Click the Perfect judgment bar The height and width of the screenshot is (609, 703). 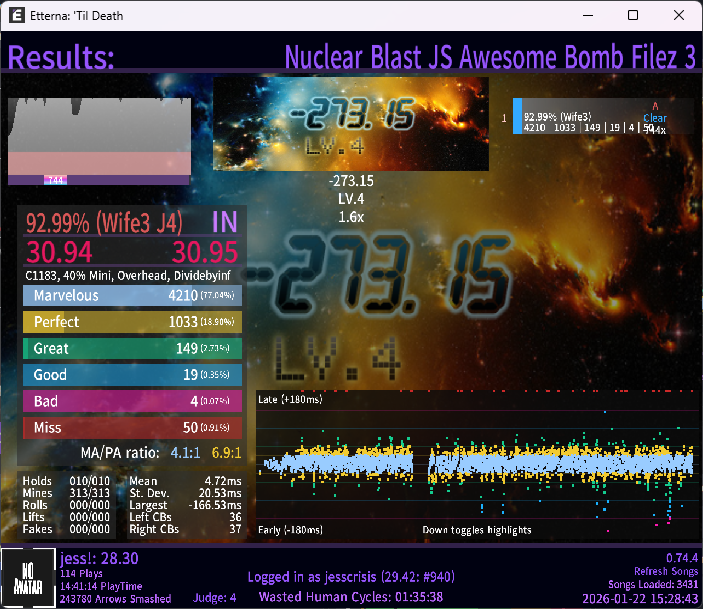133,322
